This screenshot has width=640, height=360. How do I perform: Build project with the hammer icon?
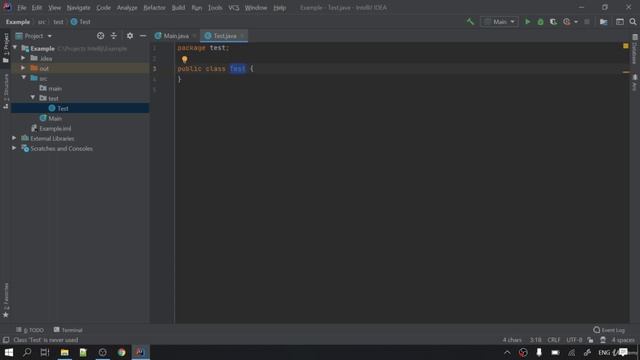470,22
